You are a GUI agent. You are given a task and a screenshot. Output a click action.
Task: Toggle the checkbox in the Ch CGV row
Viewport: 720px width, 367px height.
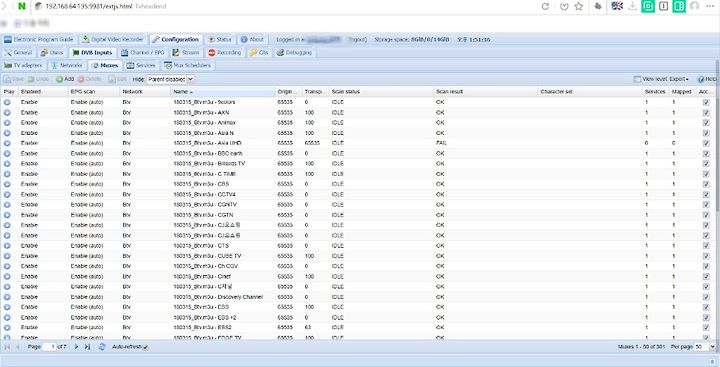706,266
